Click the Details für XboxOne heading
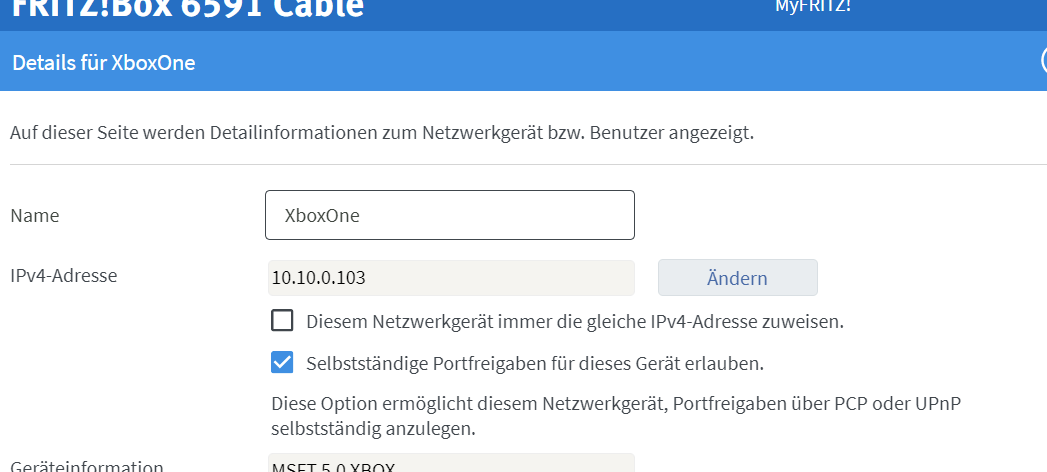This screenshot has height=472, width=1047. tap(103, 63)
